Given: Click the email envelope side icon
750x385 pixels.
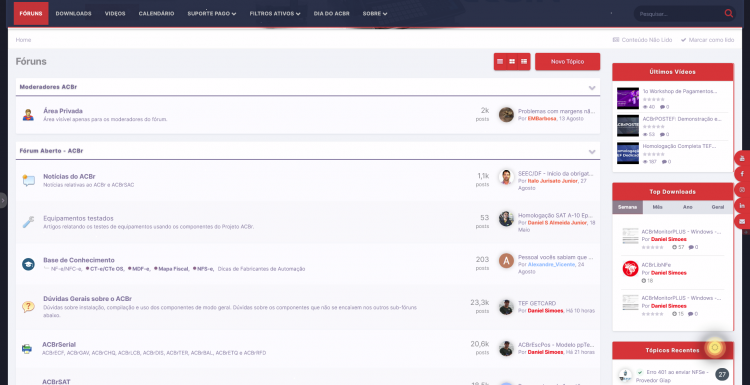Looking at the screenshot, I should pyautogui.click(x=742, y=221).
